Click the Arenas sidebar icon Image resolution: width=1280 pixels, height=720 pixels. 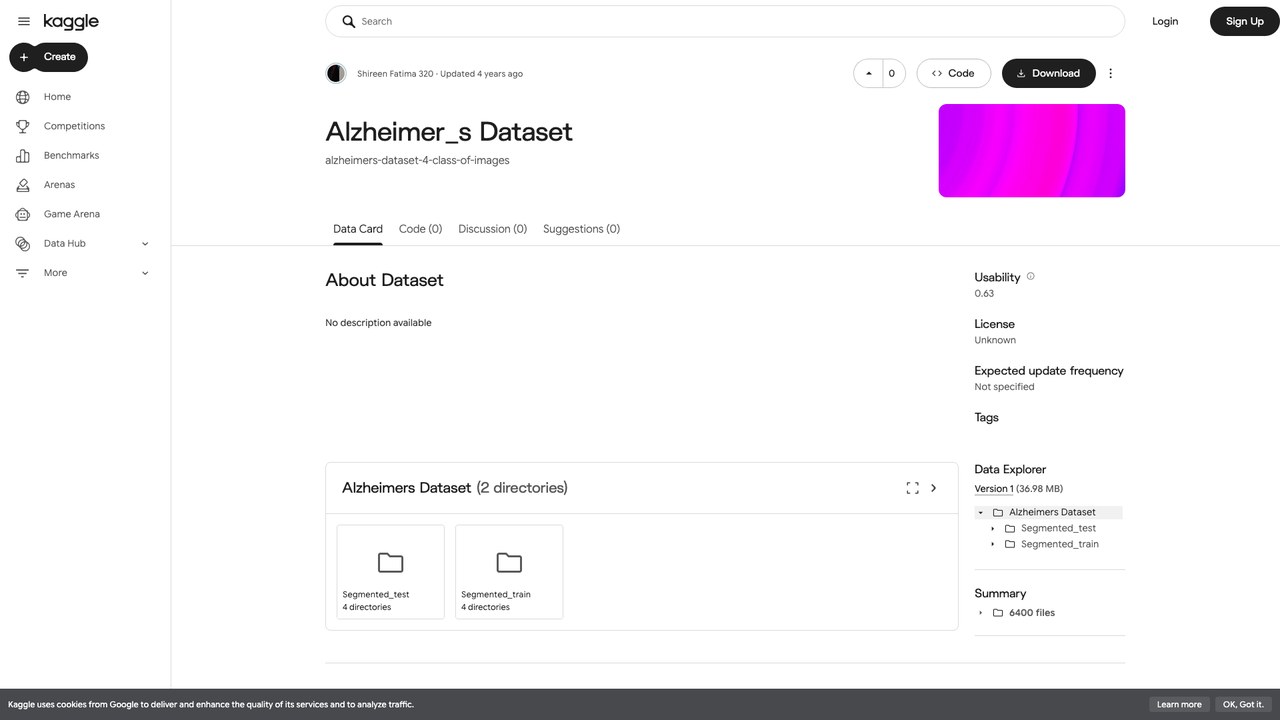point(23,185)
